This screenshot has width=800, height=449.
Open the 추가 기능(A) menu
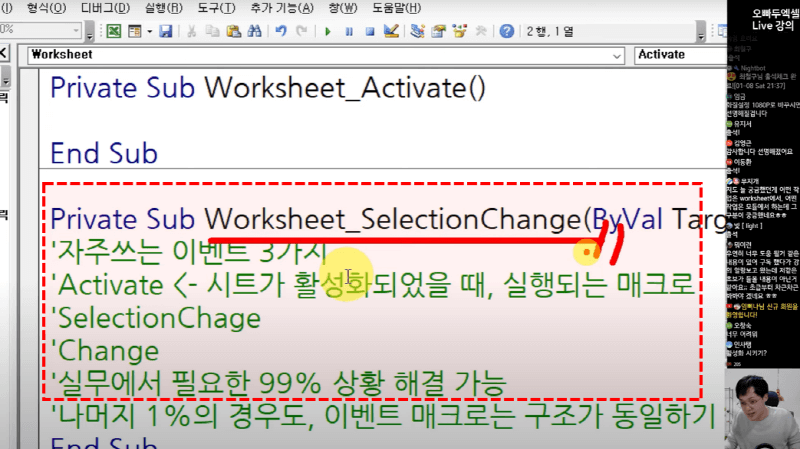point(282,8)
